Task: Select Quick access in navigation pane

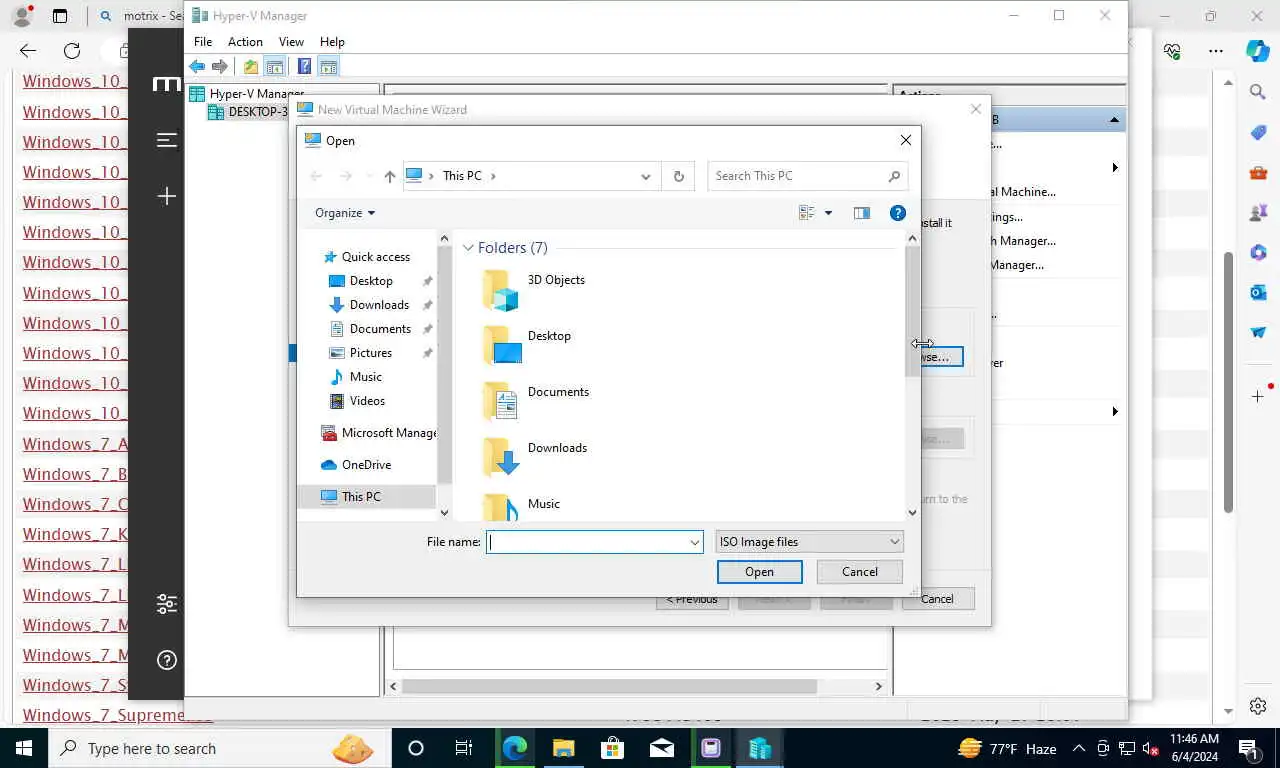Action: click(x=376, y=257)
